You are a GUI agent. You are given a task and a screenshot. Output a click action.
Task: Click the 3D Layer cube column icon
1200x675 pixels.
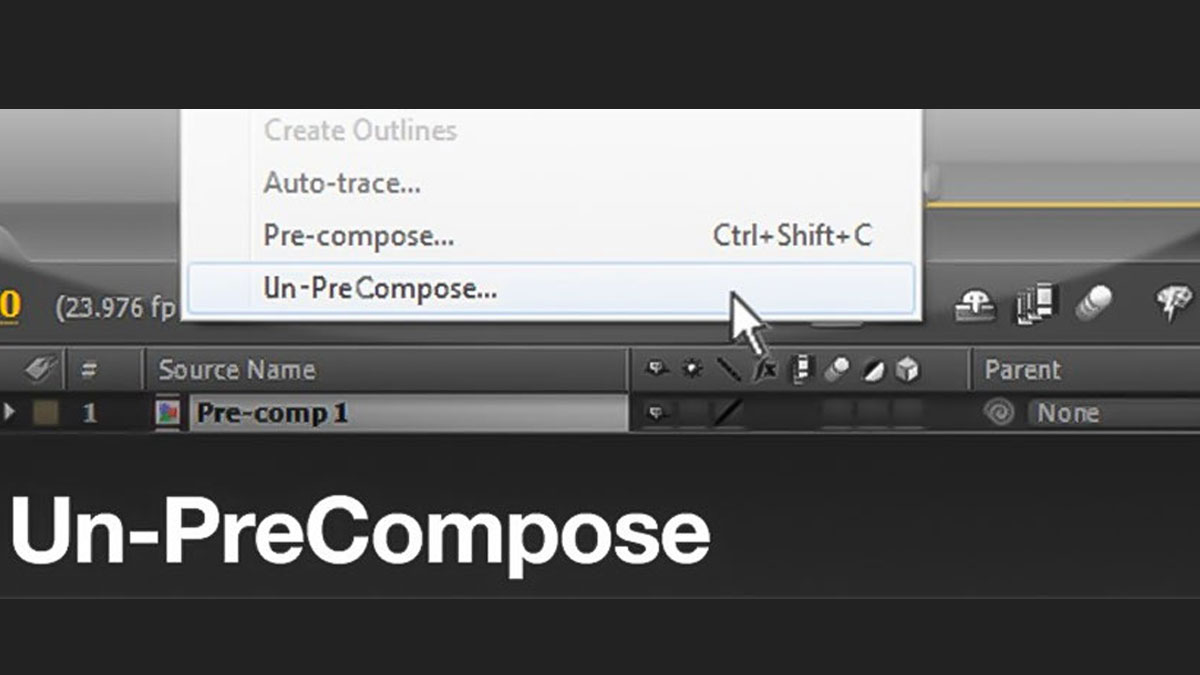click(908, 370)
